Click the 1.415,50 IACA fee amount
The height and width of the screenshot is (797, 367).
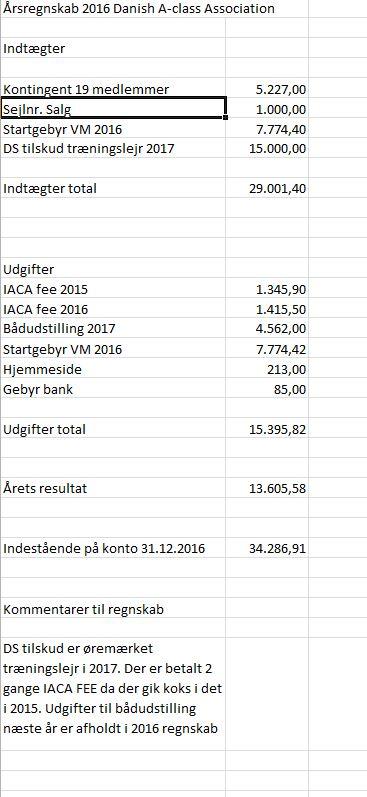point(267,309)
